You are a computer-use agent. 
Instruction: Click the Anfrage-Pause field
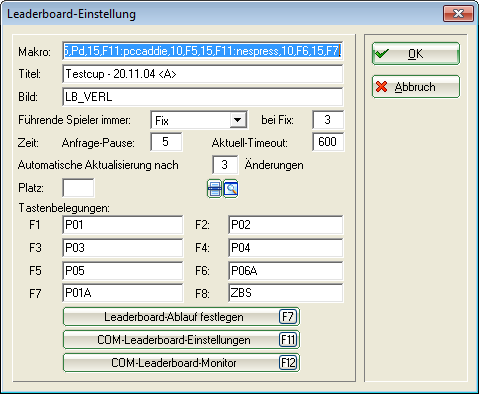tap(166, 142)
